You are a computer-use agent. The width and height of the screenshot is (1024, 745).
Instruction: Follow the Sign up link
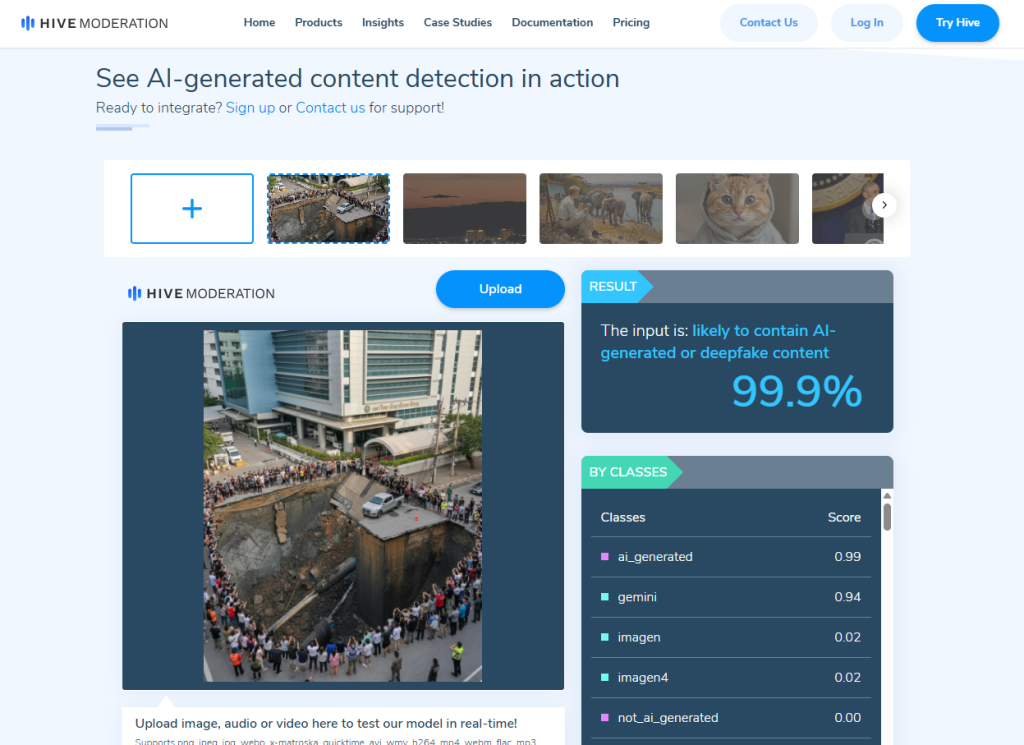click(x=250, y=108)
